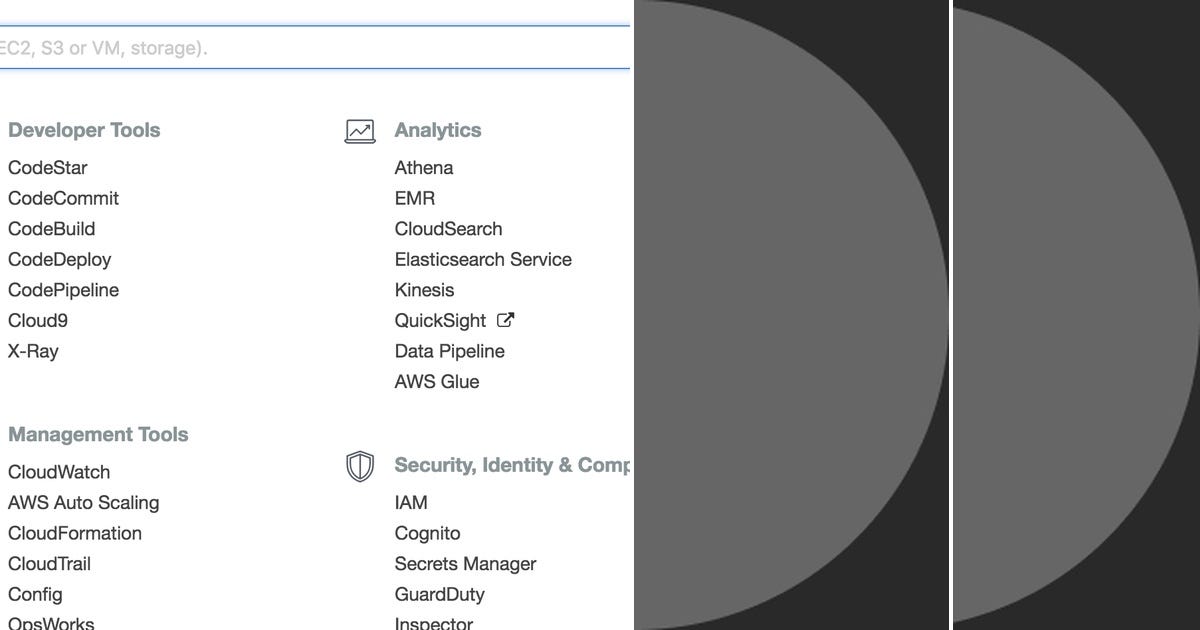Click the Security shield icon

pos(359,466)
